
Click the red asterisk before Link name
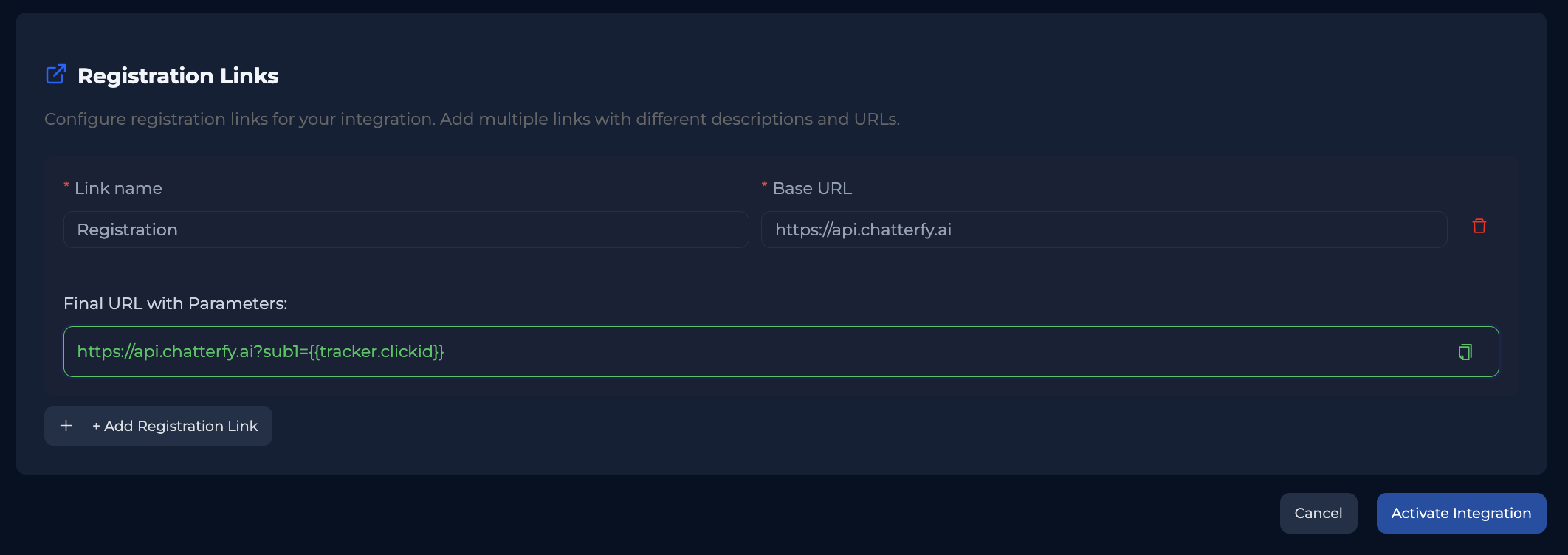click(66, 186)
